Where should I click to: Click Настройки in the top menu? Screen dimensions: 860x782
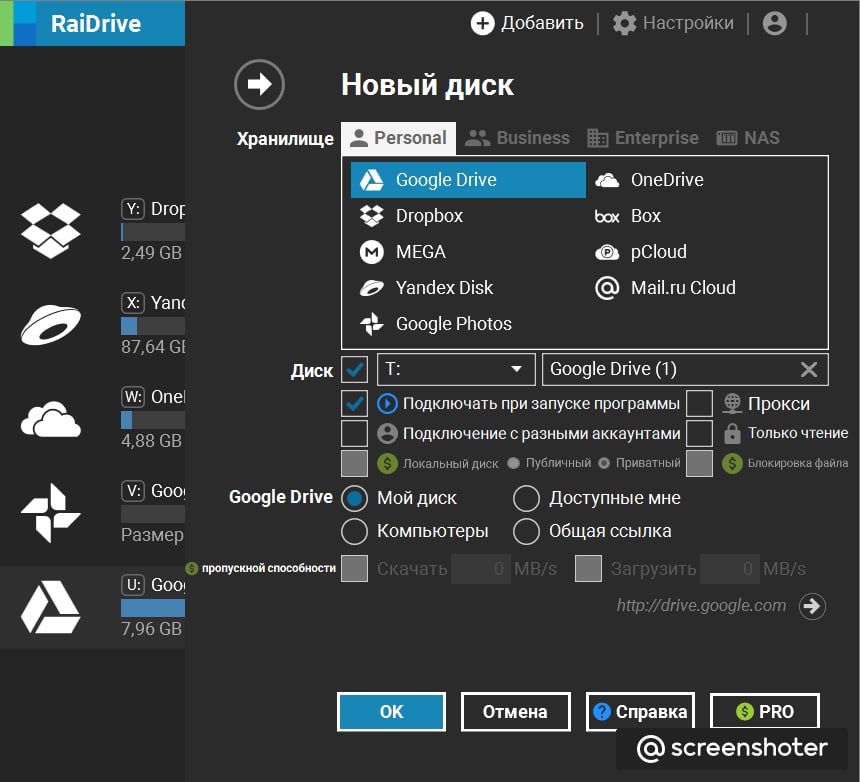pos(688,23)
